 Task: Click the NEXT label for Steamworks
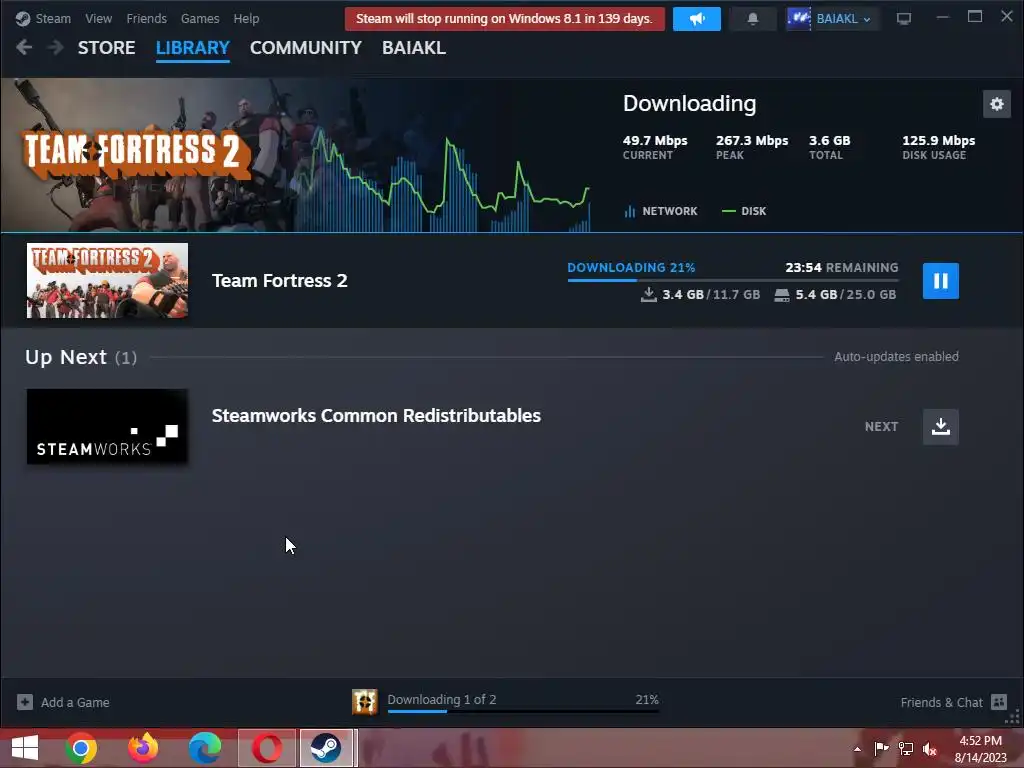[x=881, y=426]
